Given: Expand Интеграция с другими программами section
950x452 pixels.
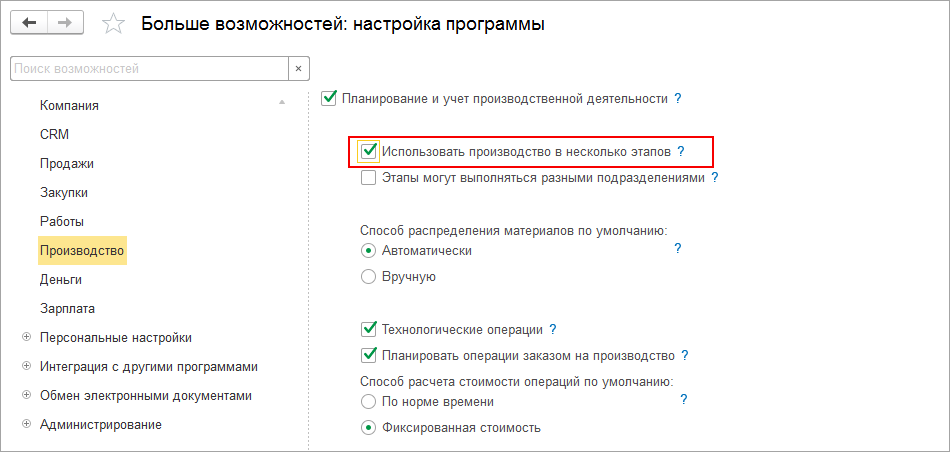Looking at the screenshot, I should [26, 367].
